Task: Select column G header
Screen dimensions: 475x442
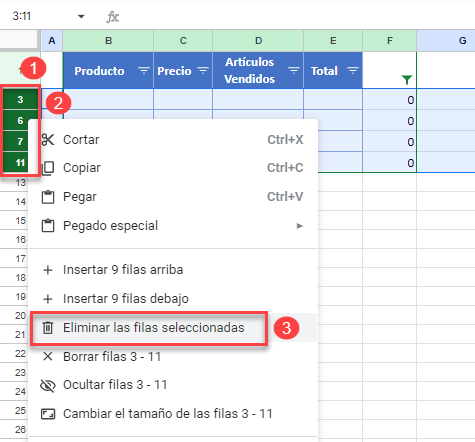Action: coord(446,41)
